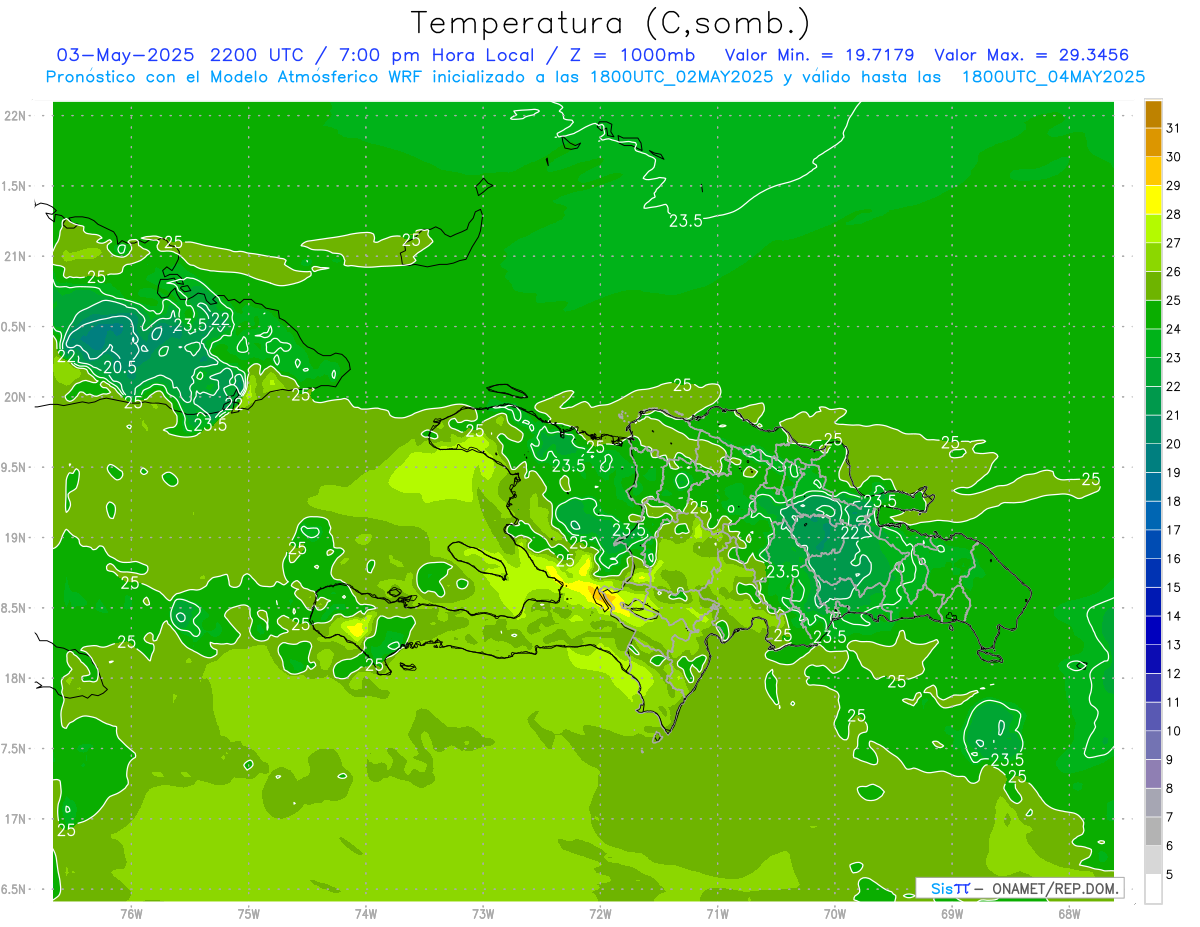The image size is (1200, 927).
Task: Click the title 'Temperatura (C,somb.)'
Action: (x=611, y=24)
